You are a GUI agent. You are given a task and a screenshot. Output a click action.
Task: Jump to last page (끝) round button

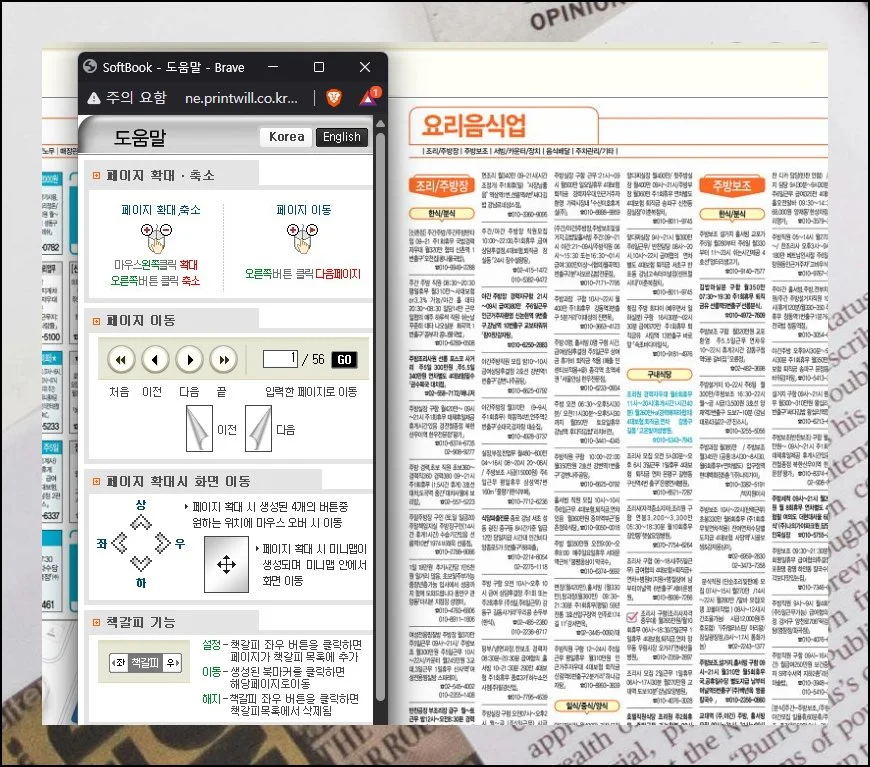pyautogui.click(x=222, y=359)
